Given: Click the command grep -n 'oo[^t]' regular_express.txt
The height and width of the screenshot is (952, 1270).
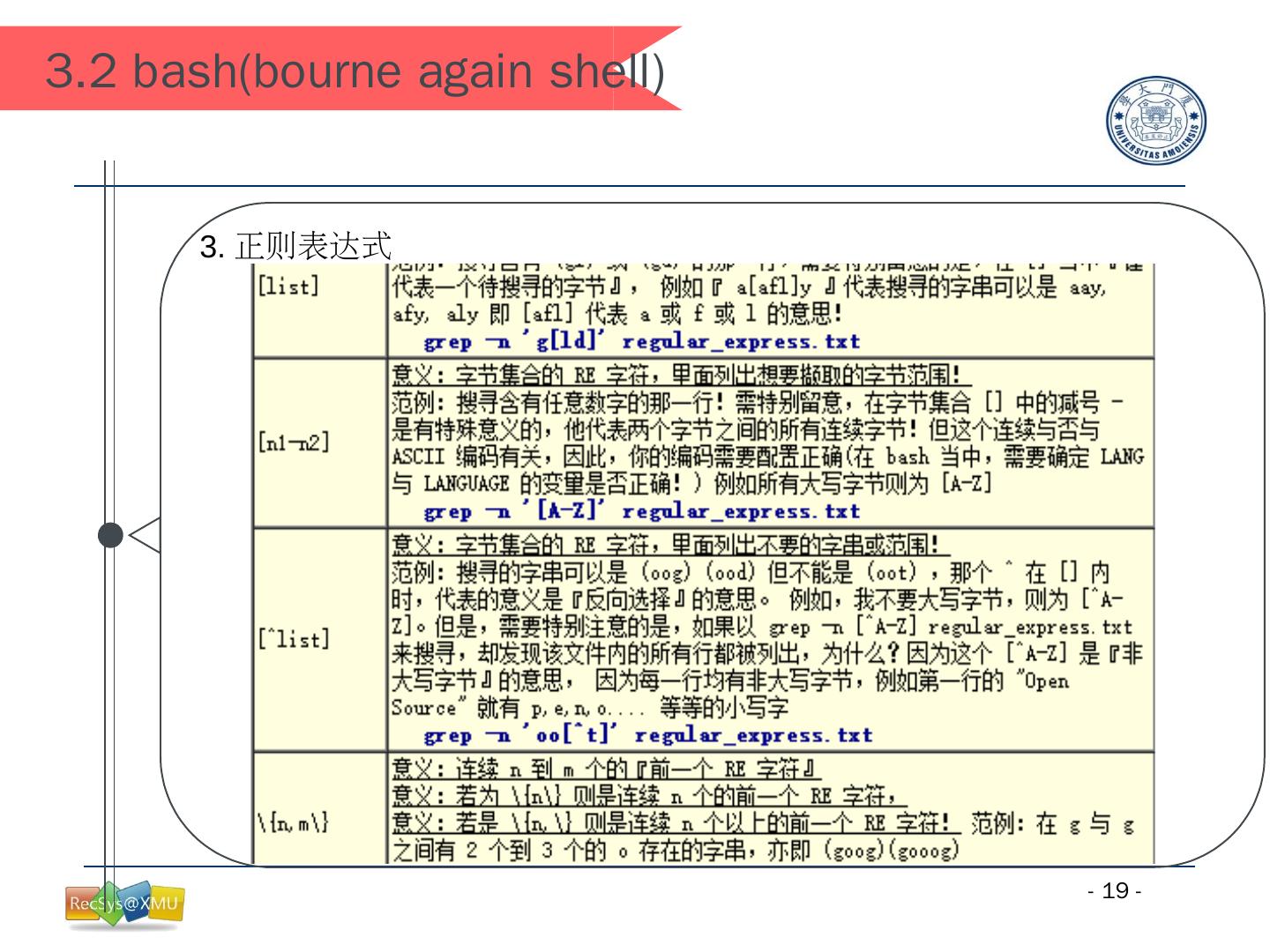Looking at the screenshot, I should point(647,735).
